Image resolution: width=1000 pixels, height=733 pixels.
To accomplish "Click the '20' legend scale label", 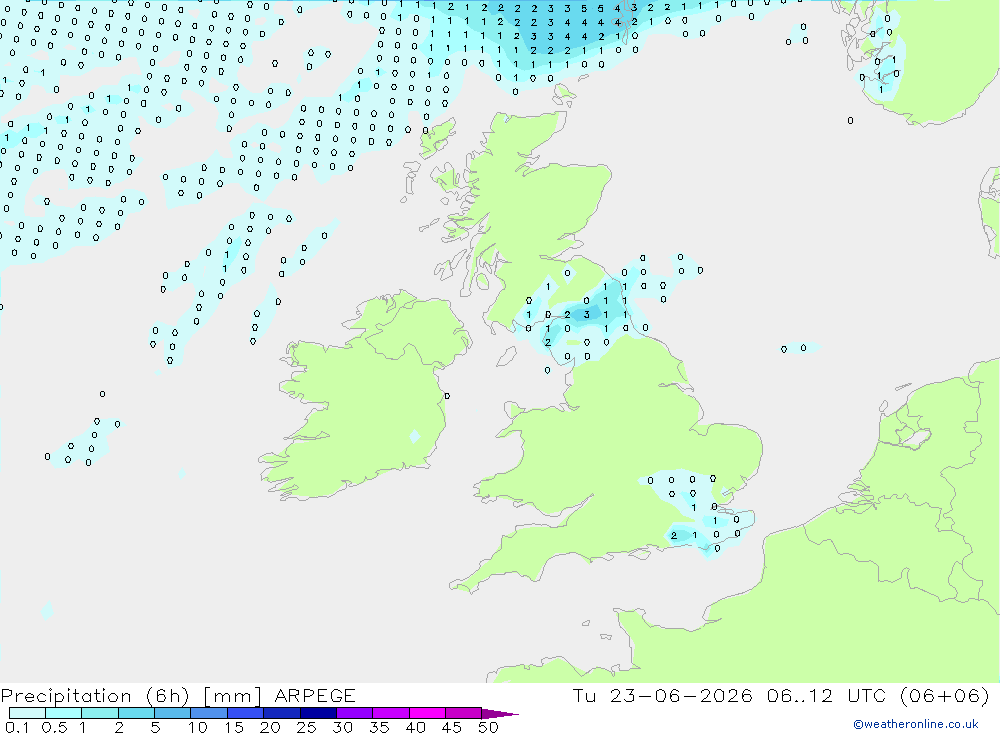I will click(270, 727).
